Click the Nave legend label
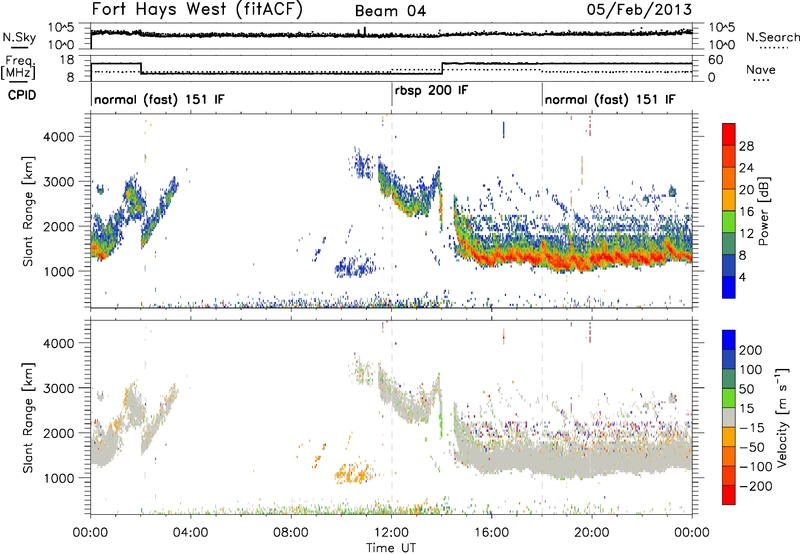800x554 pixels. tap(761, 69)
